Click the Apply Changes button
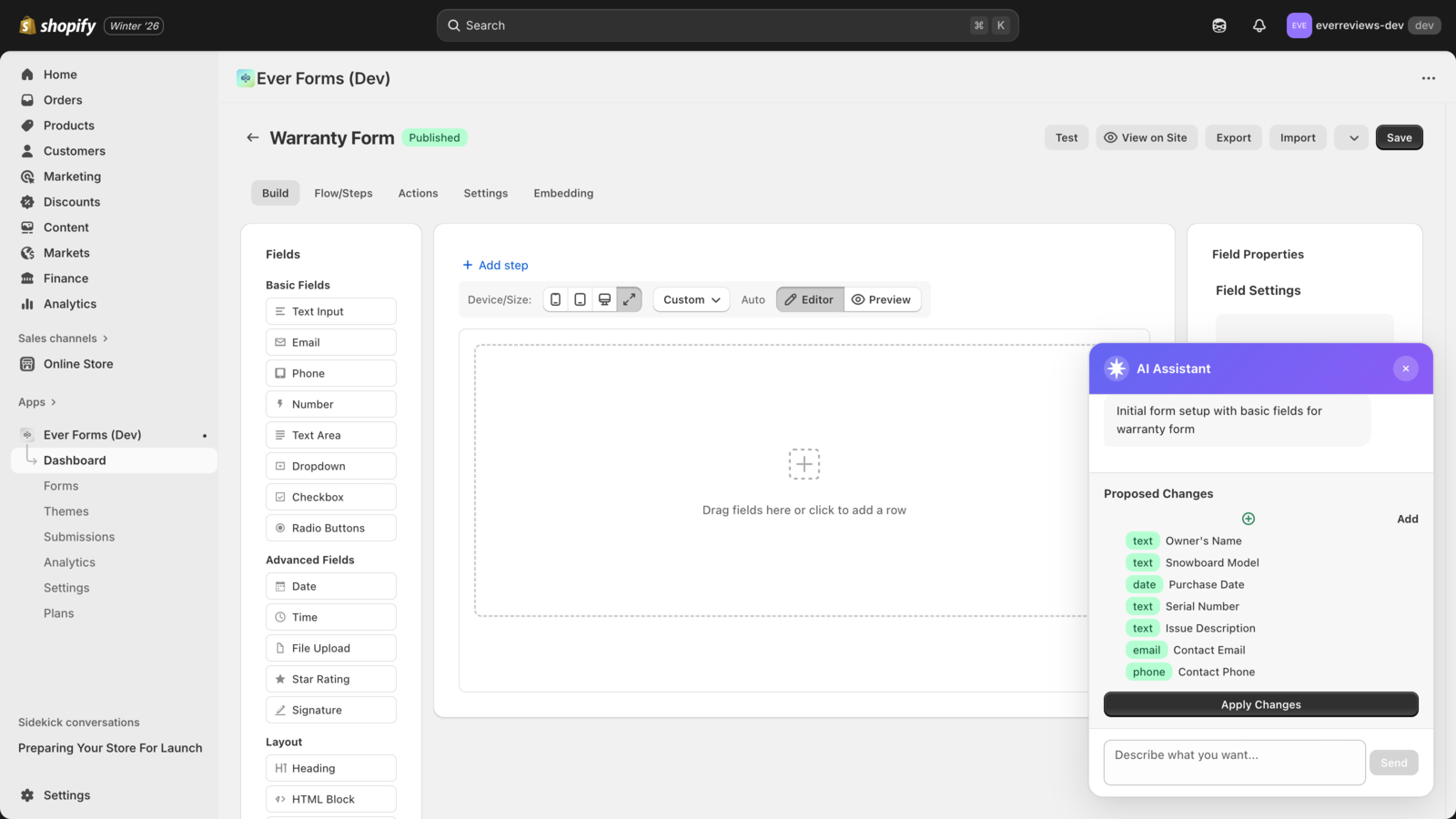1456x819 pixels. pyautogui.click(x=1260, y=703)
